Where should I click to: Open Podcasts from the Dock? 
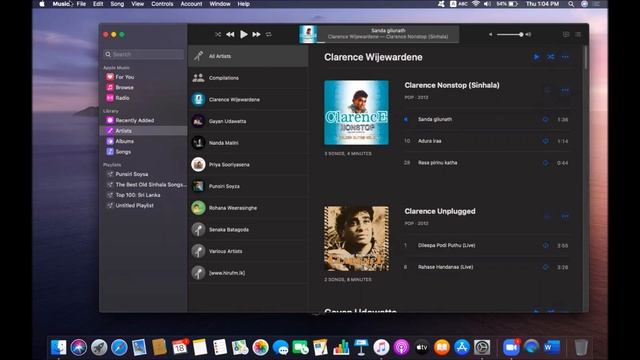[x=402, y=347]
